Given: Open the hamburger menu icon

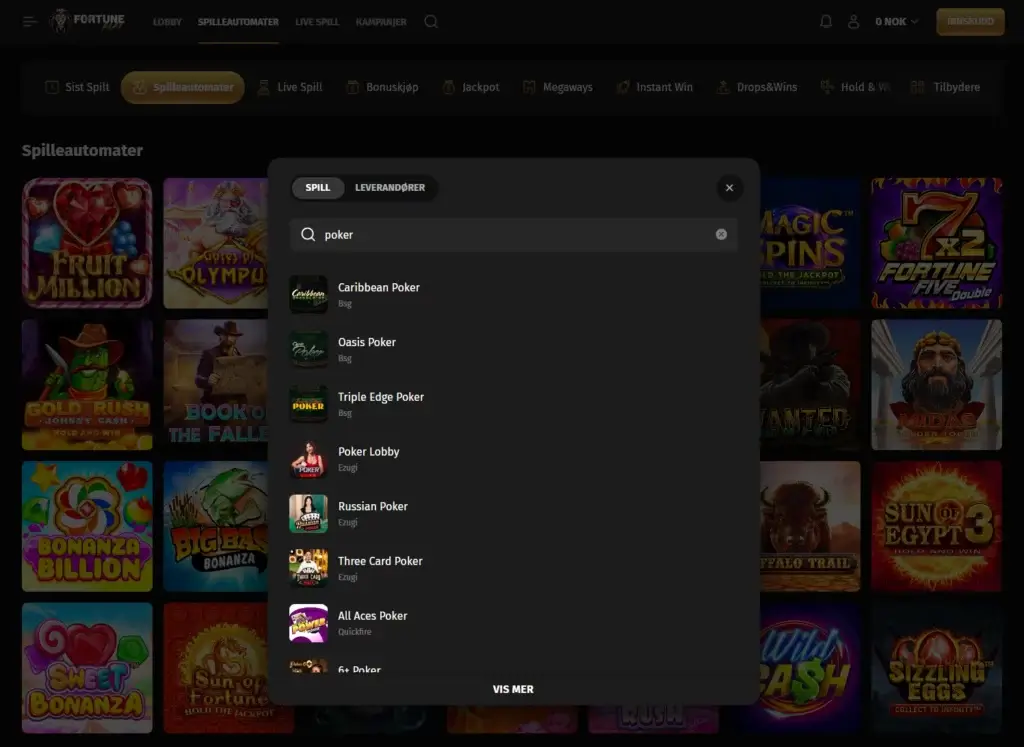Looking at the screenshot, I should (30, 22).
